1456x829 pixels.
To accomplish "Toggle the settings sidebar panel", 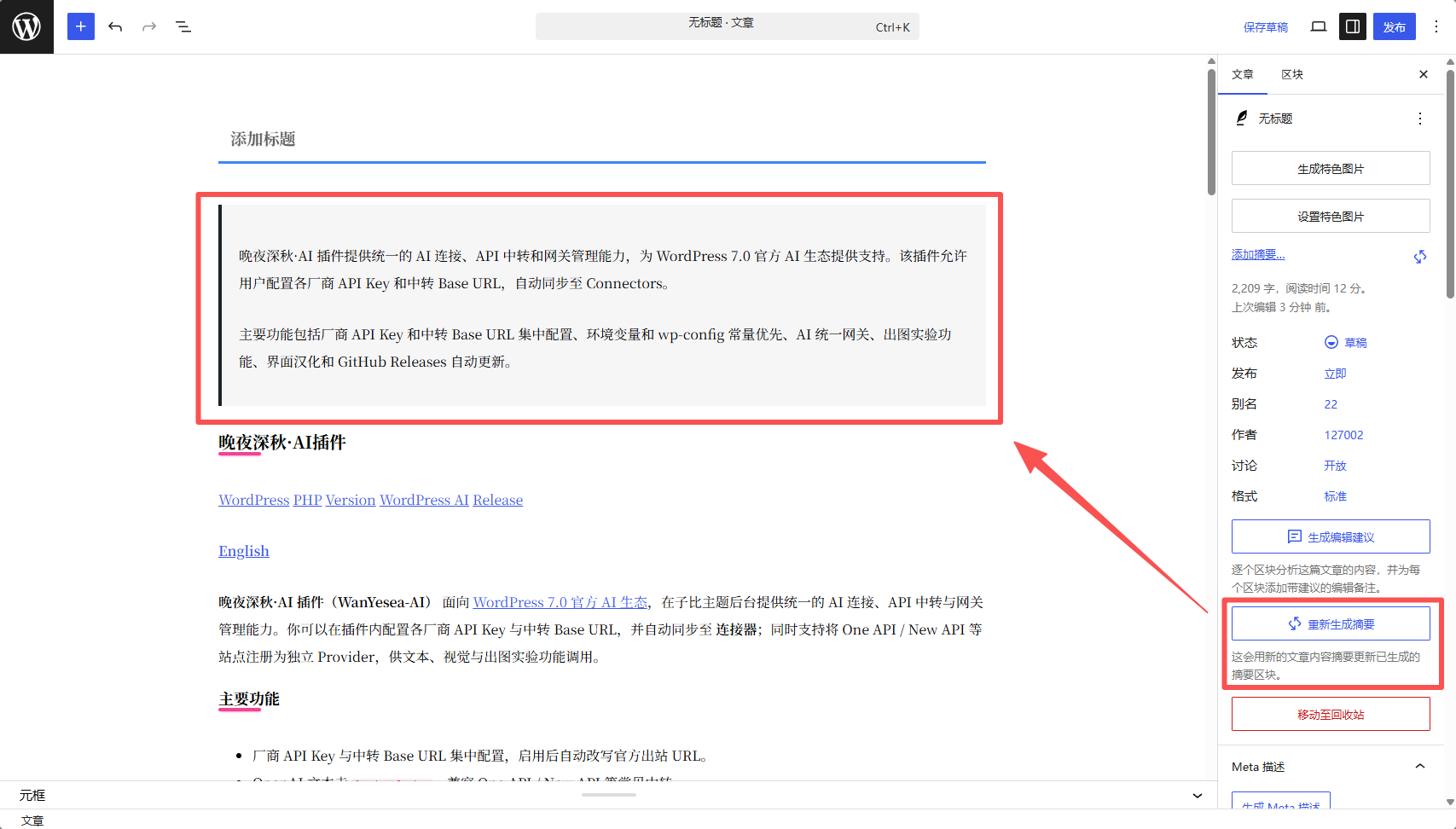I will pos(1353,26).
